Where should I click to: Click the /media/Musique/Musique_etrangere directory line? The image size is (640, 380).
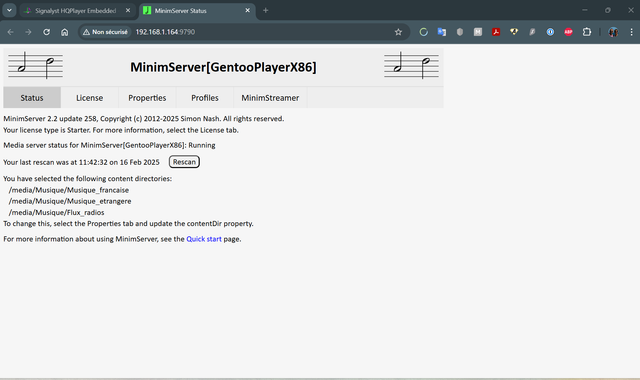(x=70, y=201)
